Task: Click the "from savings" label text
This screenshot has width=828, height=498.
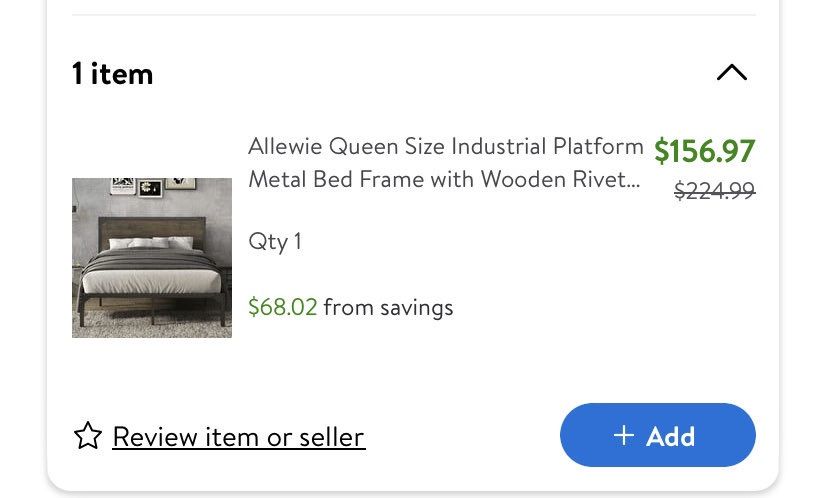Action: pyautogui.click(x=388, y=307)
